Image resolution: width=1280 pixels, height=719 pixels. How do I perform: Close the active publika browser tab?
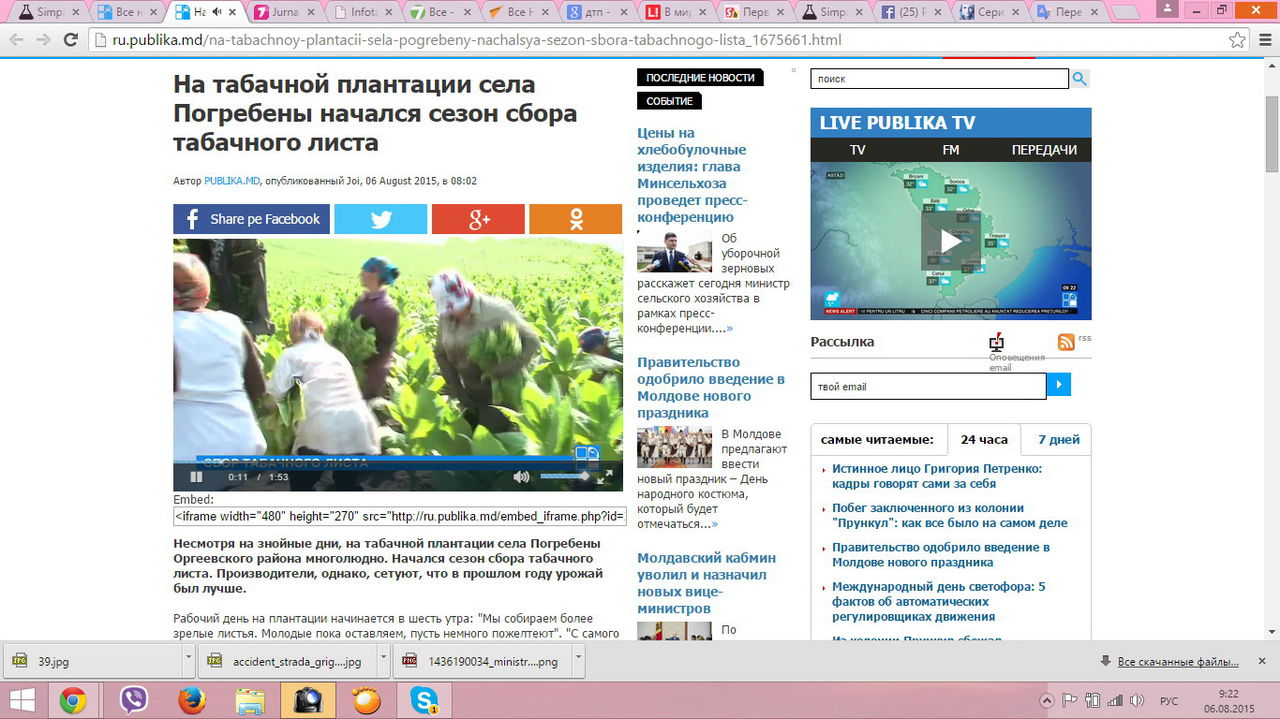click(233, 12)
